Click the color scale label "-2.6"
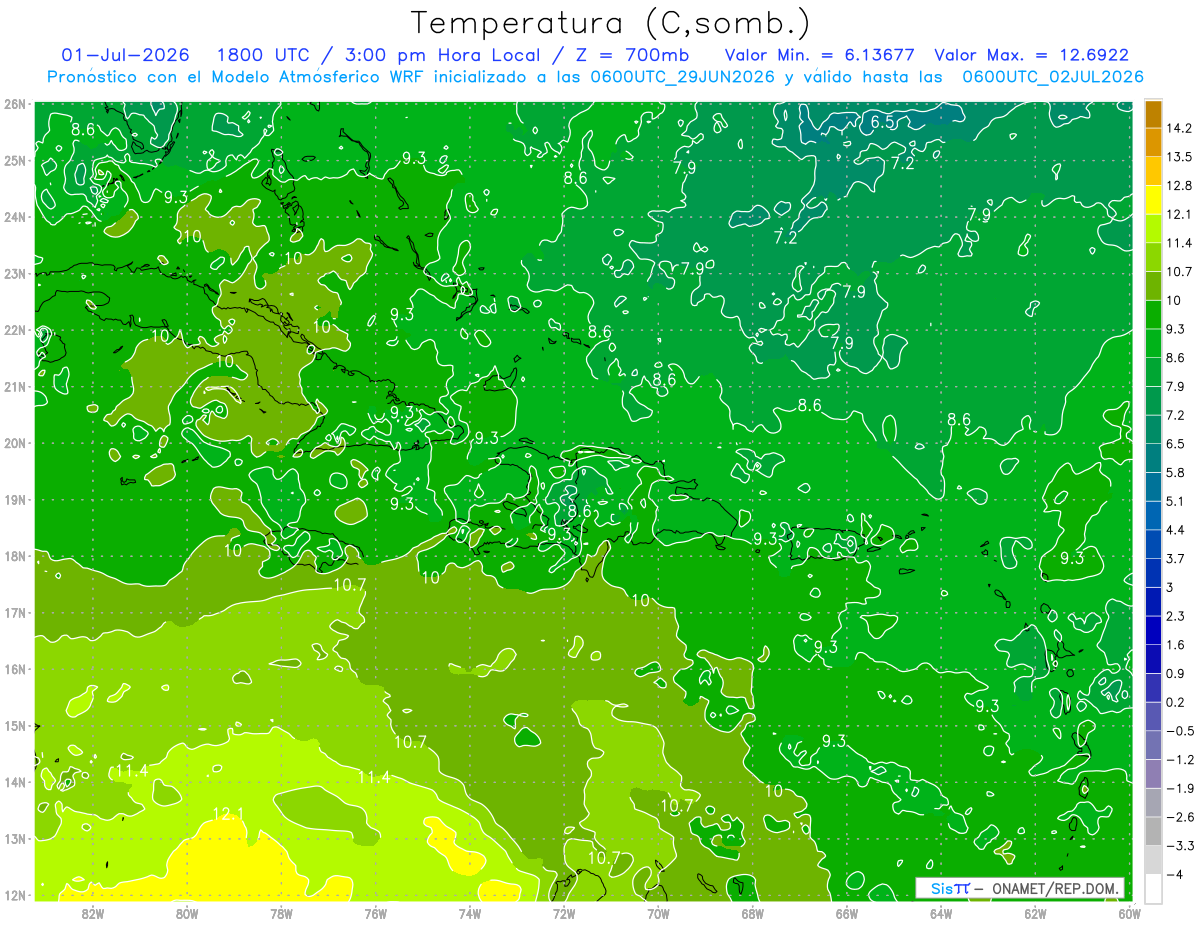The width and height of the screenshot is (1200, 927). coord(1179,817)
